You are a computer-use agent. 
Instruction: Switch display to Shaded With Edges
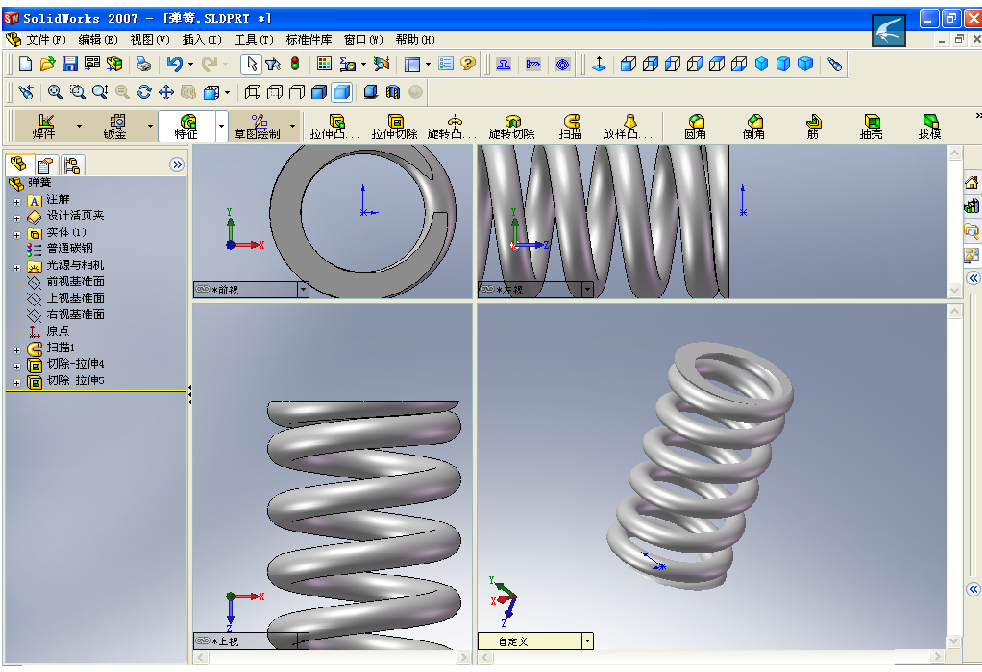tap(319, 93)
